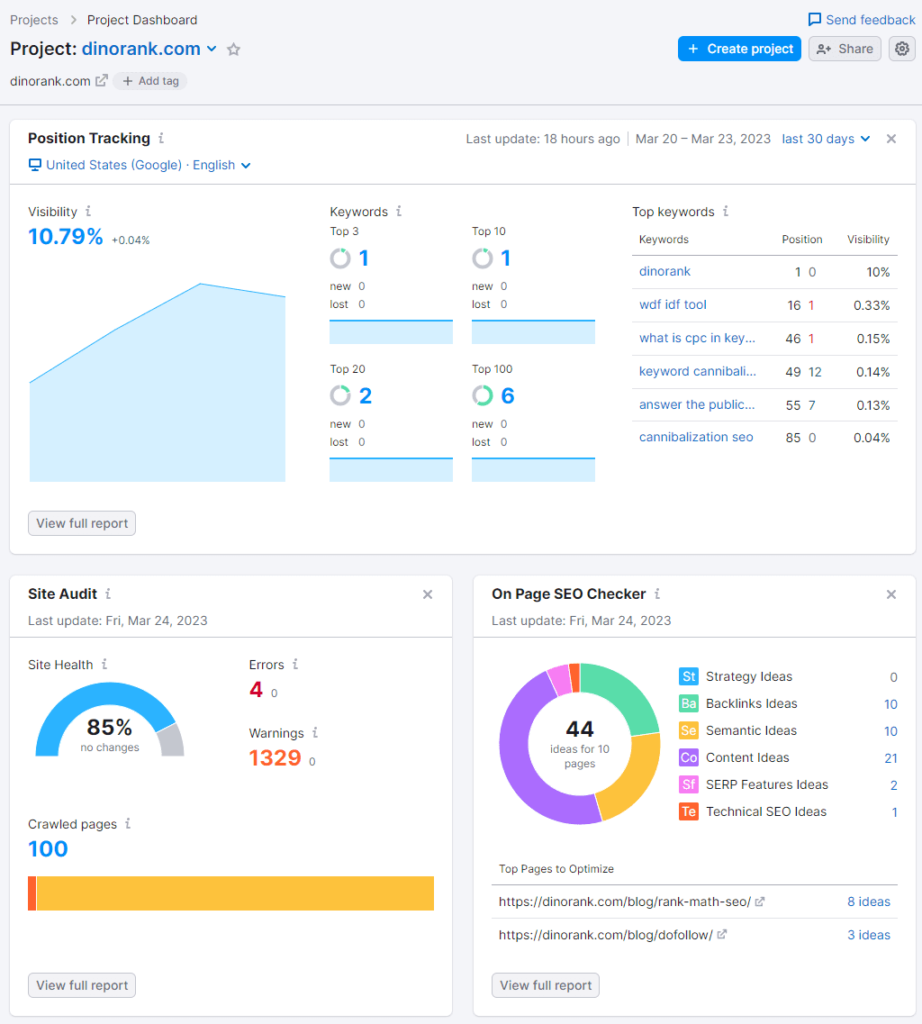
Task: Open keyword wdf idf tool link
Action: click(x=673, y=304)
